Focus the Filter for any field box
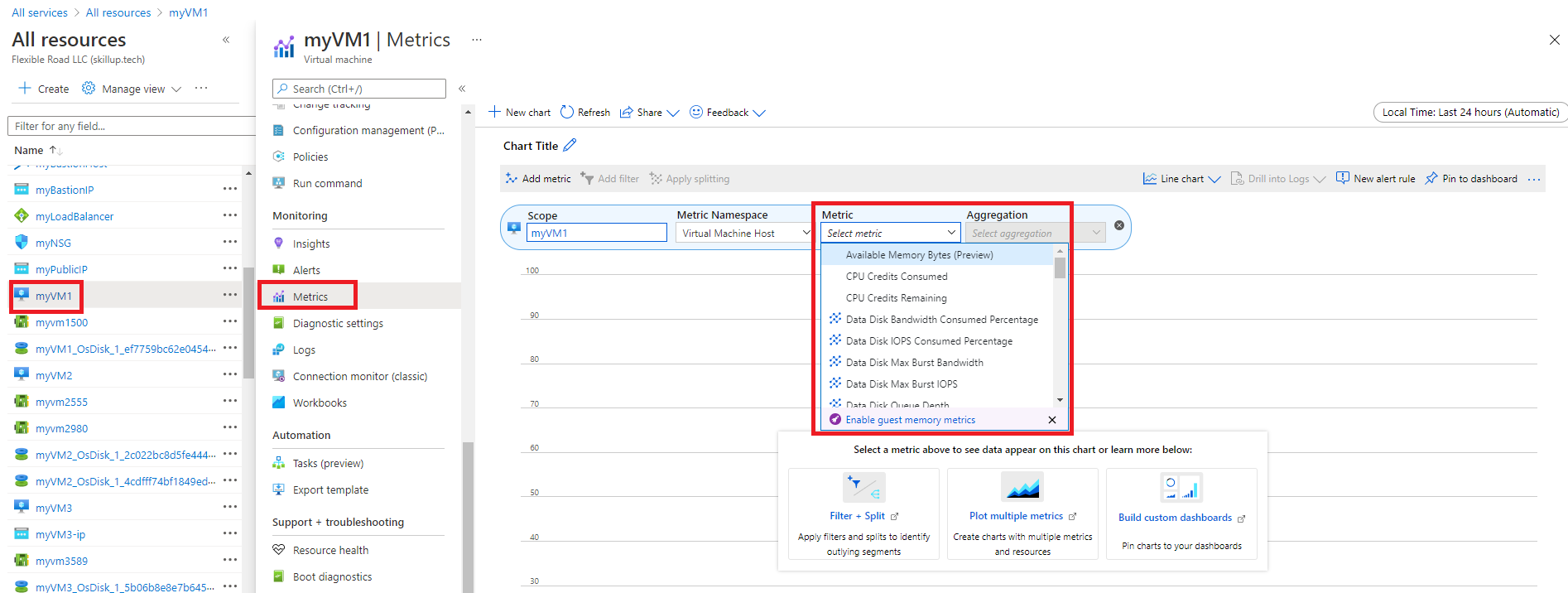Viewport: 1568px width, 593px height. point(132,126)
